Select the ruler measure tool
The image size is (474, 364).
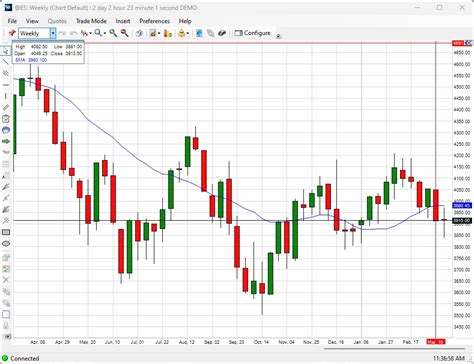[6, 108]
